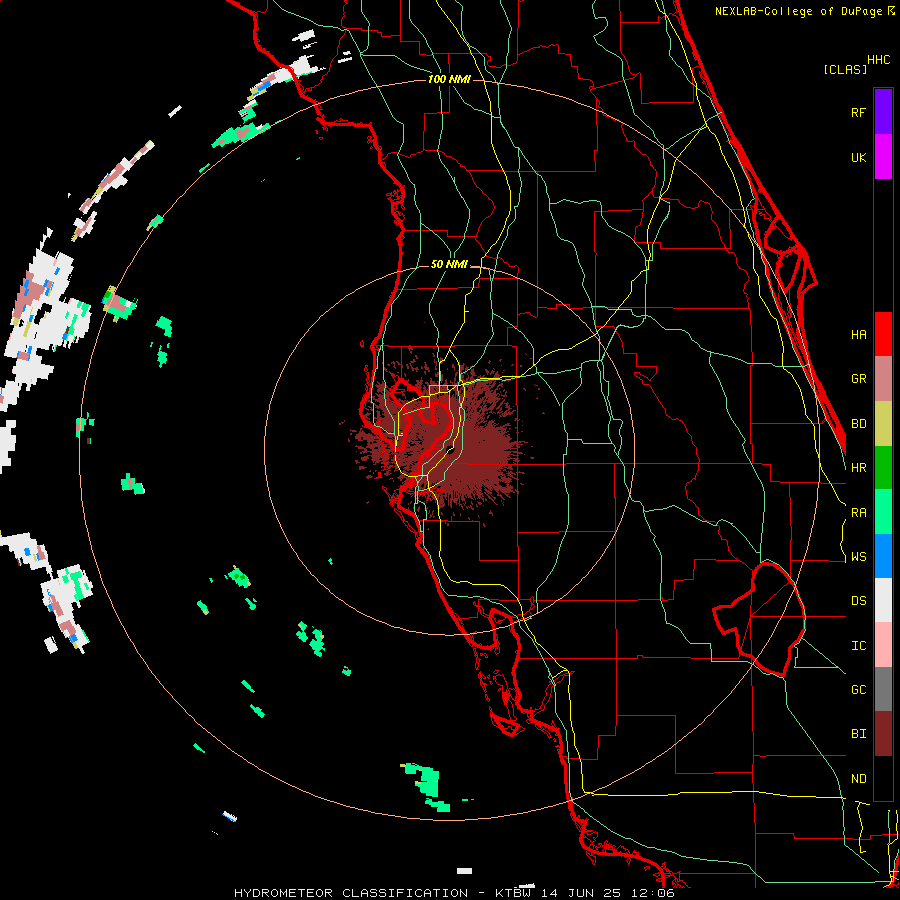Click the GR legend label
Viewport: 900px width, 900px height.
[x=858, y=379]
